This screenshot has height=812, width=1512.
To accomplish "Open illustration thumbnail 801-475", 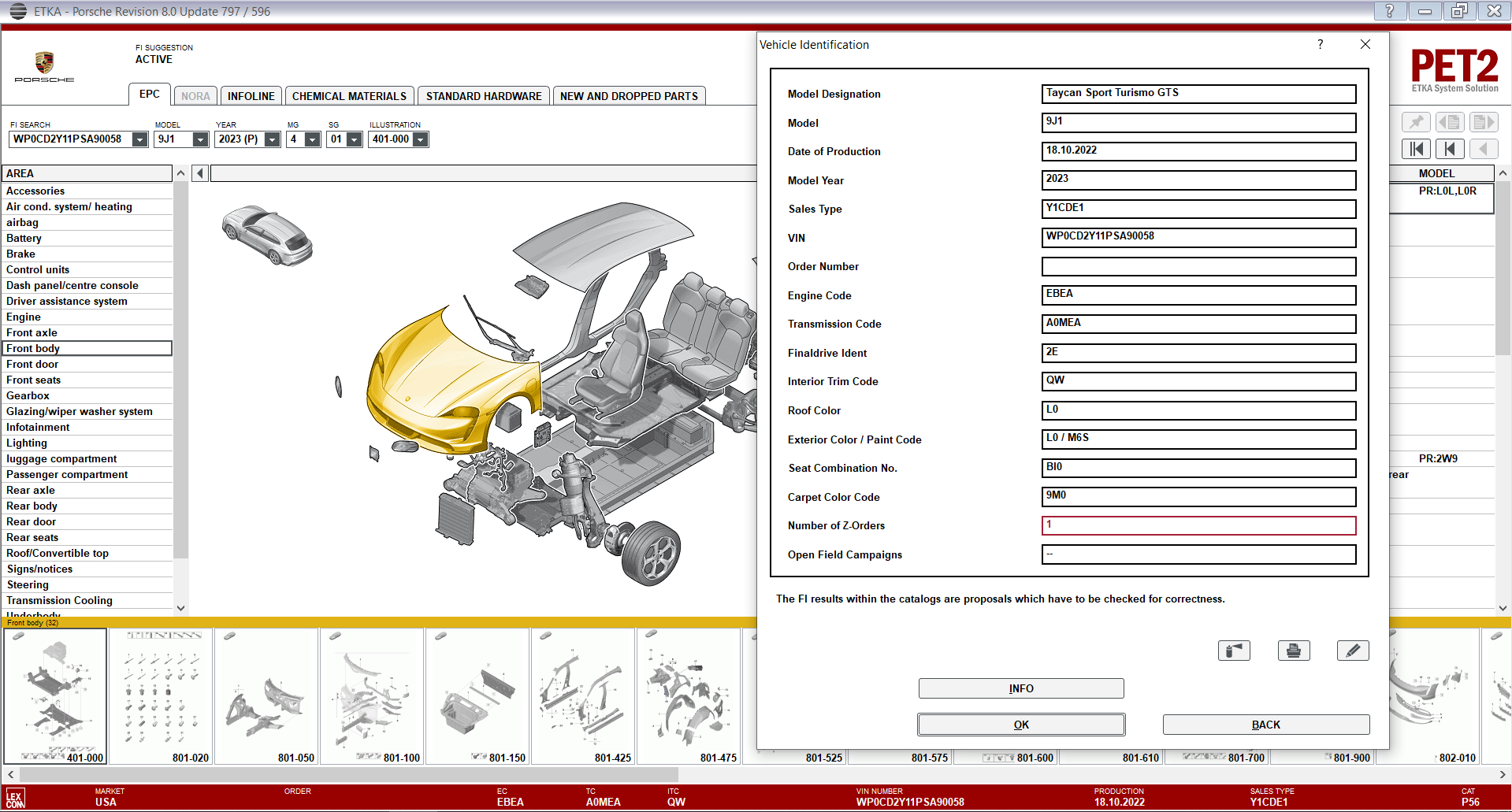I will (689, 696).
